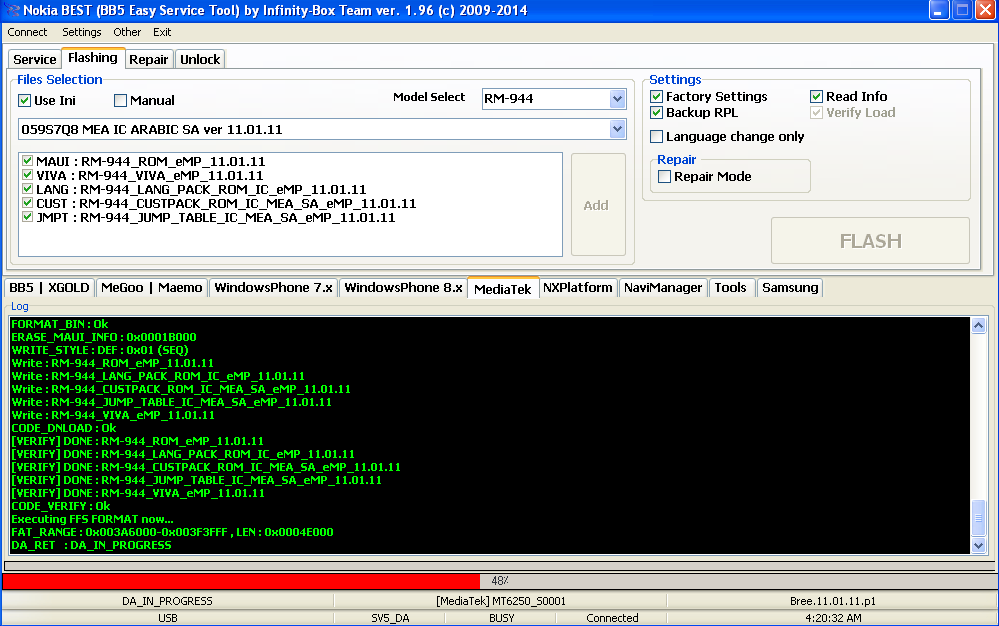Toggle the Read Info checkbox
This screenshot has height=626, width=999.
pos(817,97)
